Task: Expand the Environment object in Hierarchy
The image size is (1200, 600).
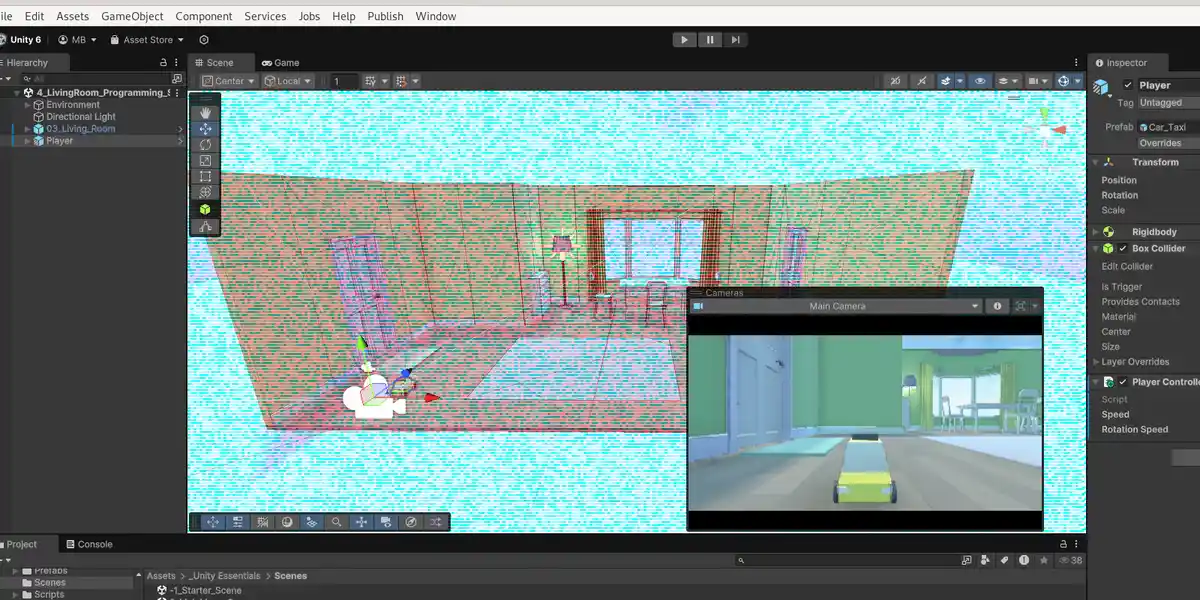Action: pyautogui.click(x=27, y=105)
